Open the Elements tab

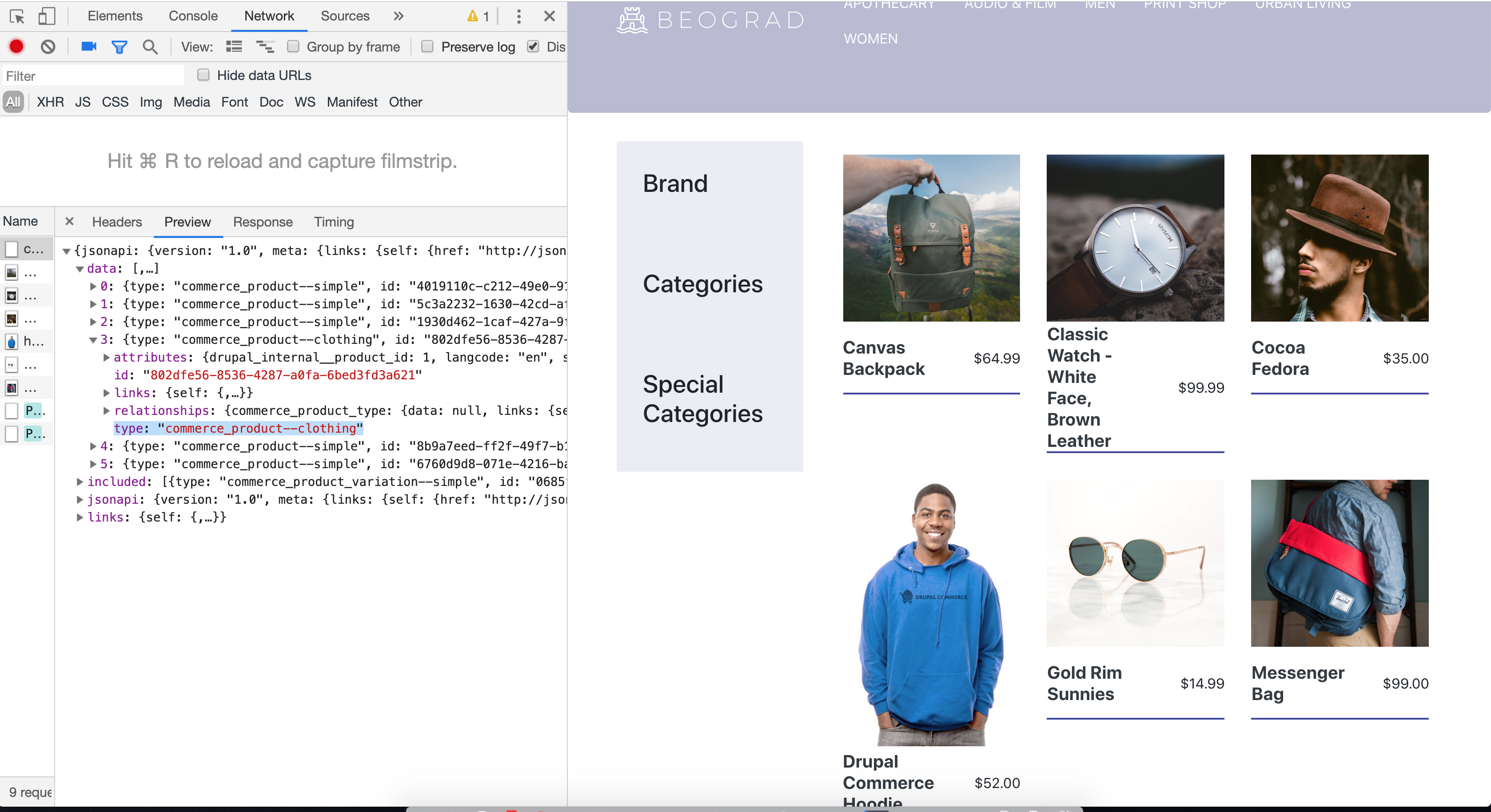pyautogui.click(x=115, y=16)
